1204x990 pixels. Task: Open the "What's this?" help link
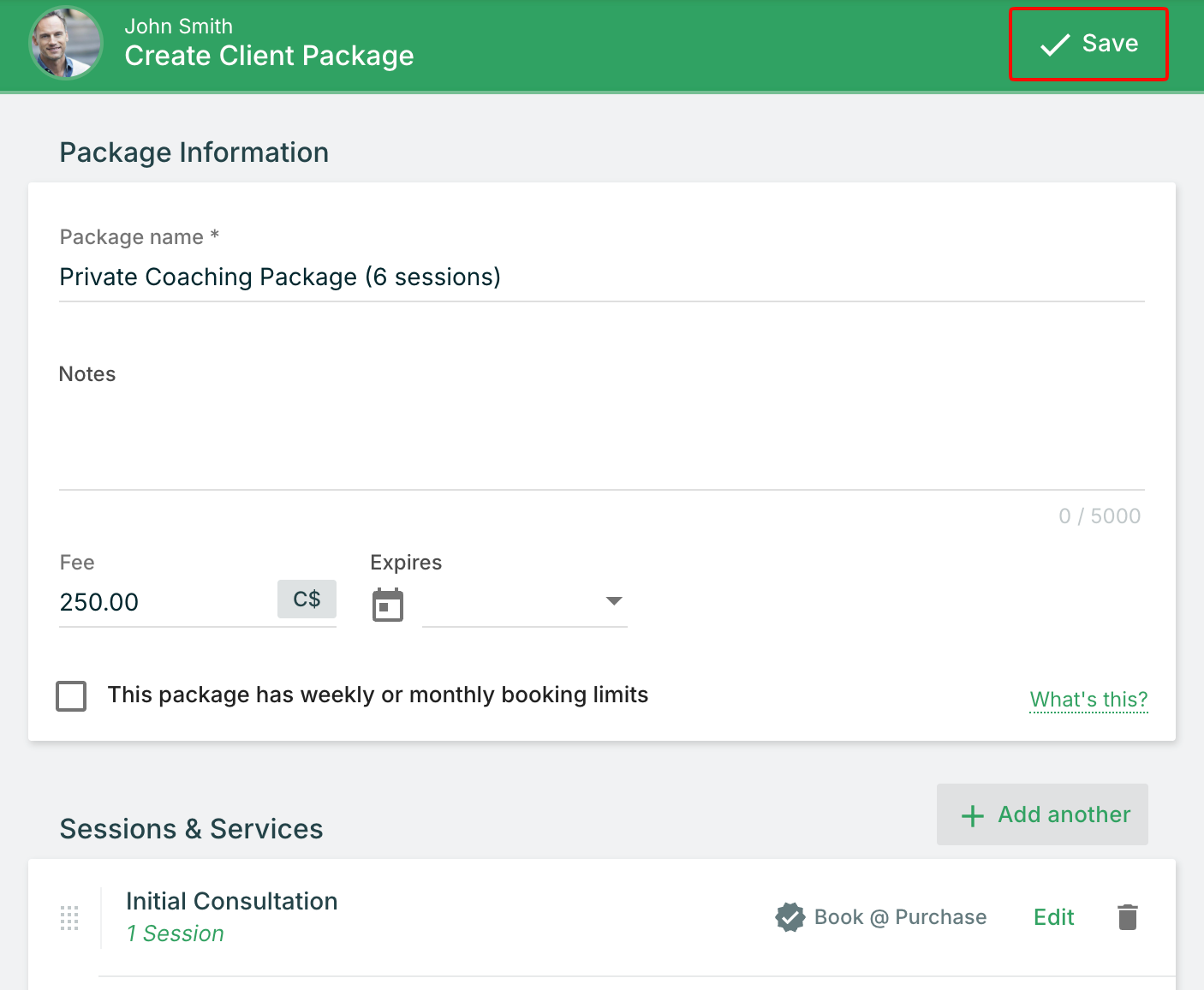1088,700
